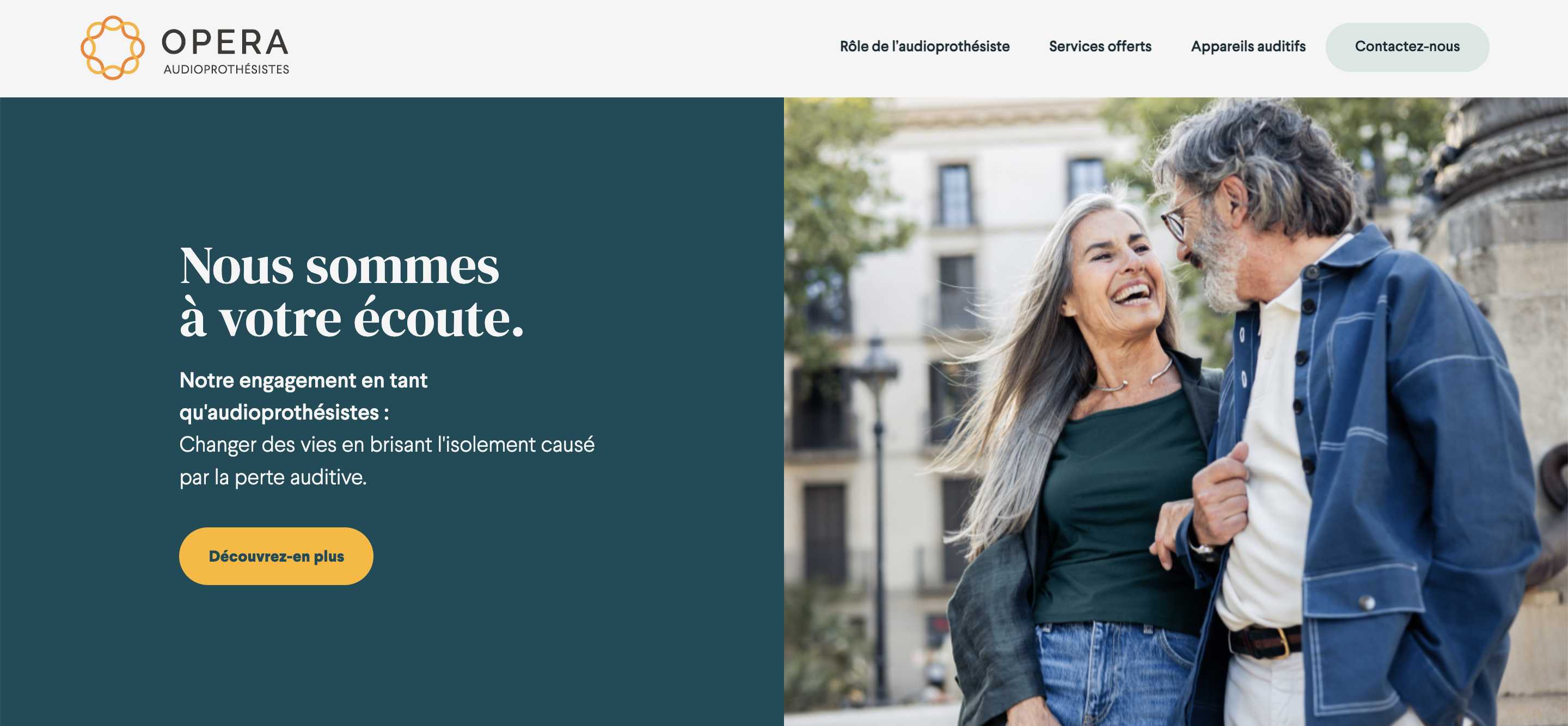Click the paragraph about la perte auditive
Image resolution: width=1568 pixels, height=726 pixels.
tap(387, 460)
